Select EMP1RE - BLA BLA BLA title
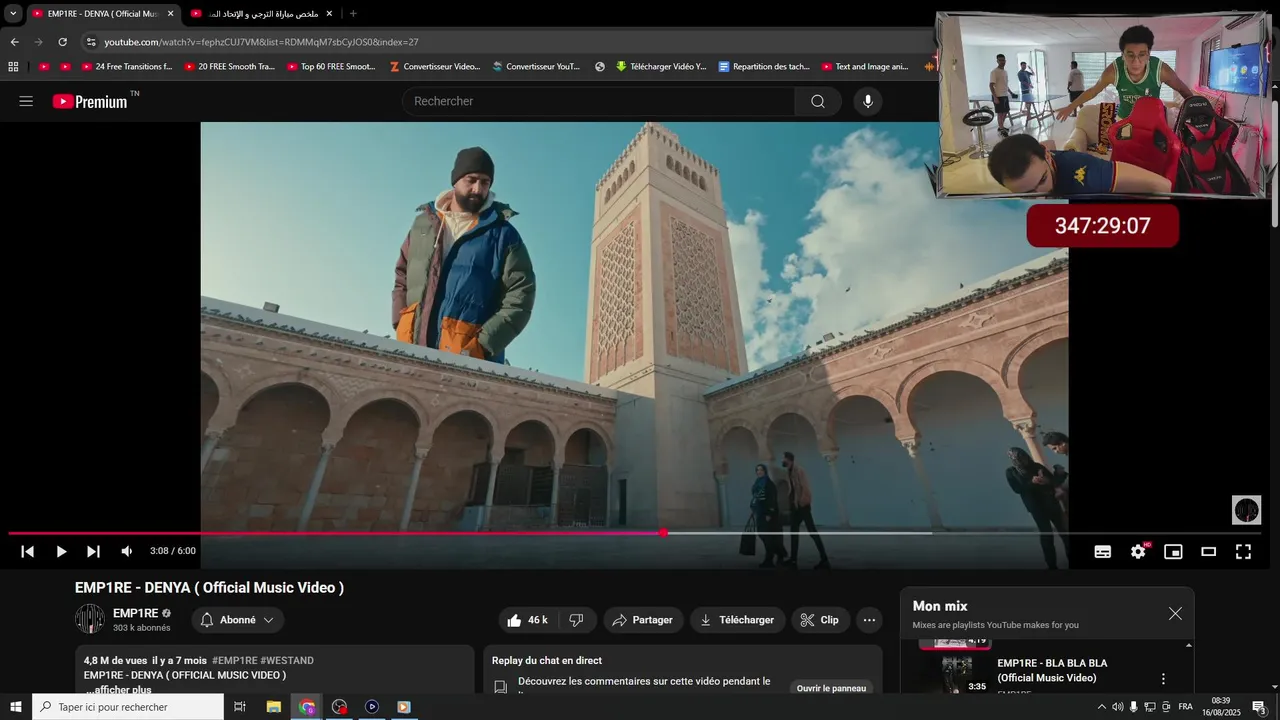1280x720 pixels. coord(1052,670)
